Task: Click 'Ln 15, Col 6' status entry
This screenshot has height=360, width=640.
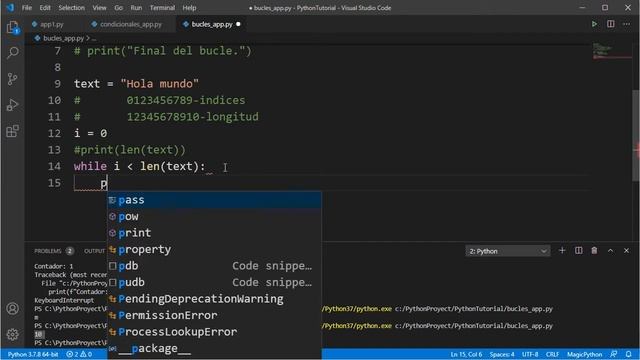Action: pos(466,354)
